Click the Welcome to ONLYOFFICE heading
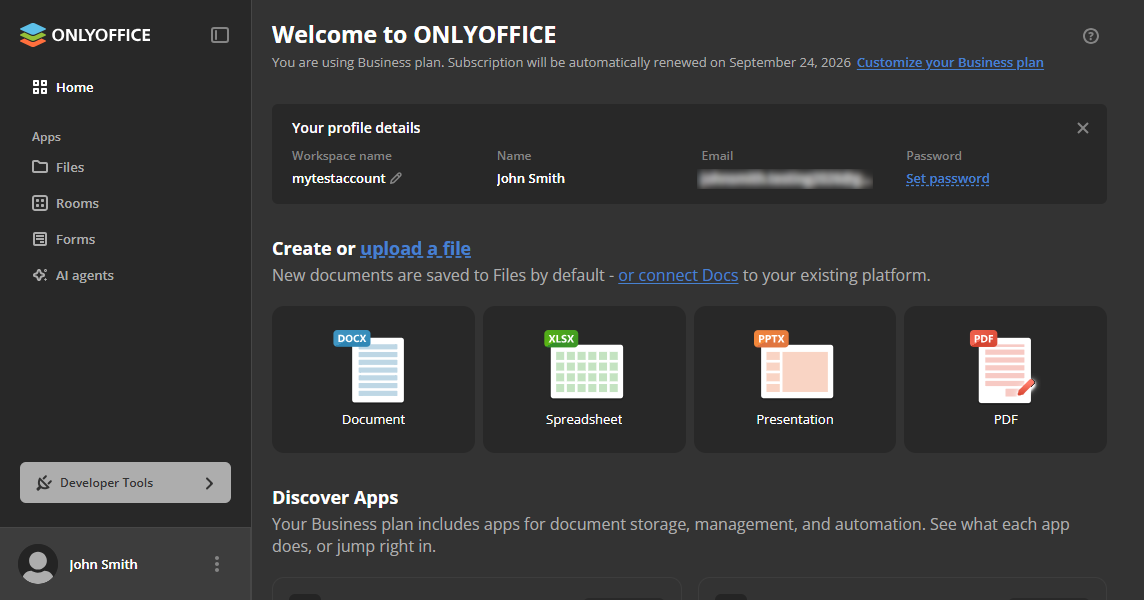Screen dimensions: 1144x600 pos(414,35)
